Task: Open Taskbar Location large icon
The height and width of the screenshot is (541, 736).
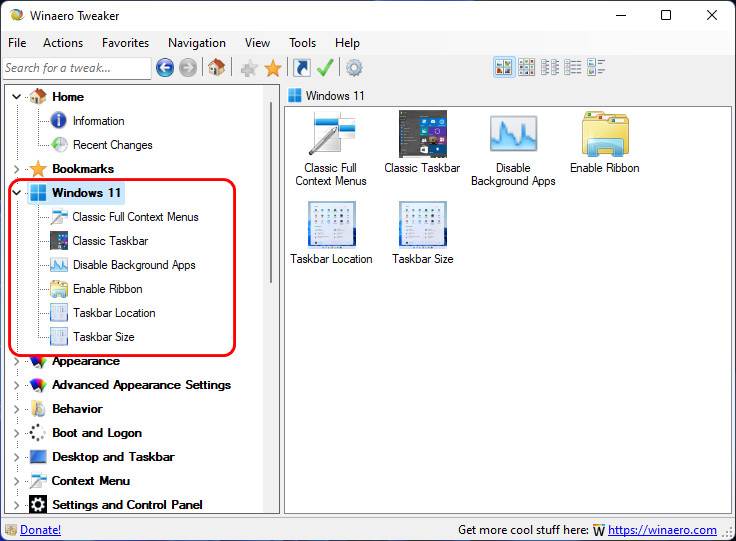Action: pos(331,233)
